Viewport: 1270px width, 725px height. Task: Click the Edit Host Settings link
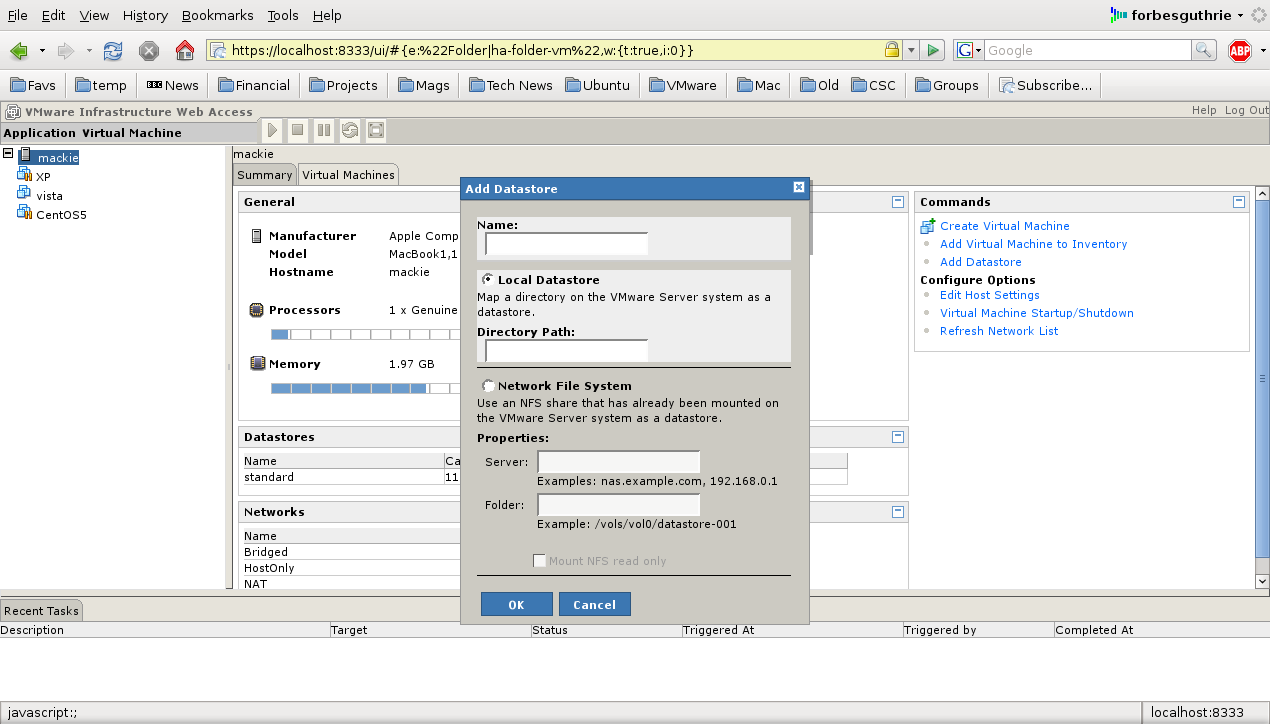tap(990, 295)
